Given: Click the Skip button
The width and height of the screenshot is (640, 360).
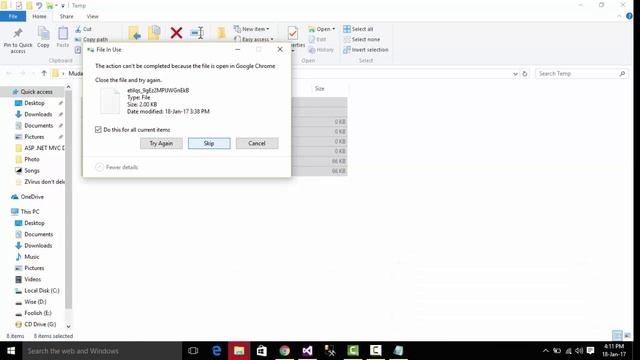Looking at the screenshot, I should pyautogui.click(x=209, y=143).
